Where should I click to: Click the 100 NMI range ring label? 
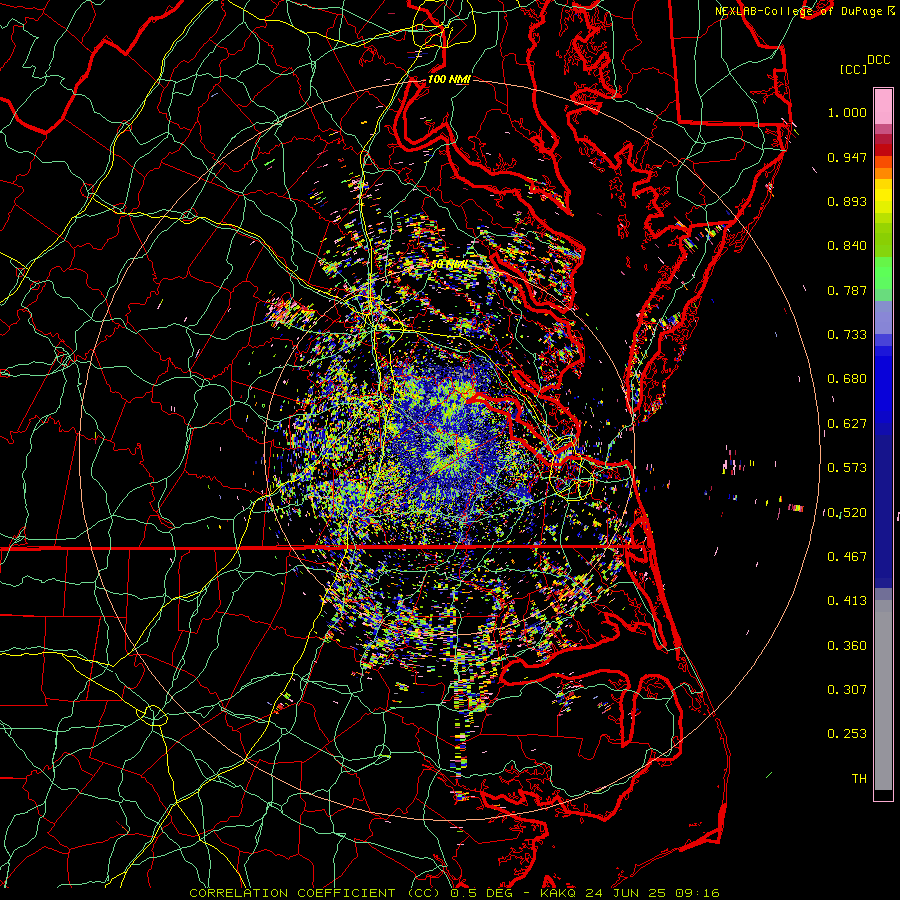pos(449,79)
